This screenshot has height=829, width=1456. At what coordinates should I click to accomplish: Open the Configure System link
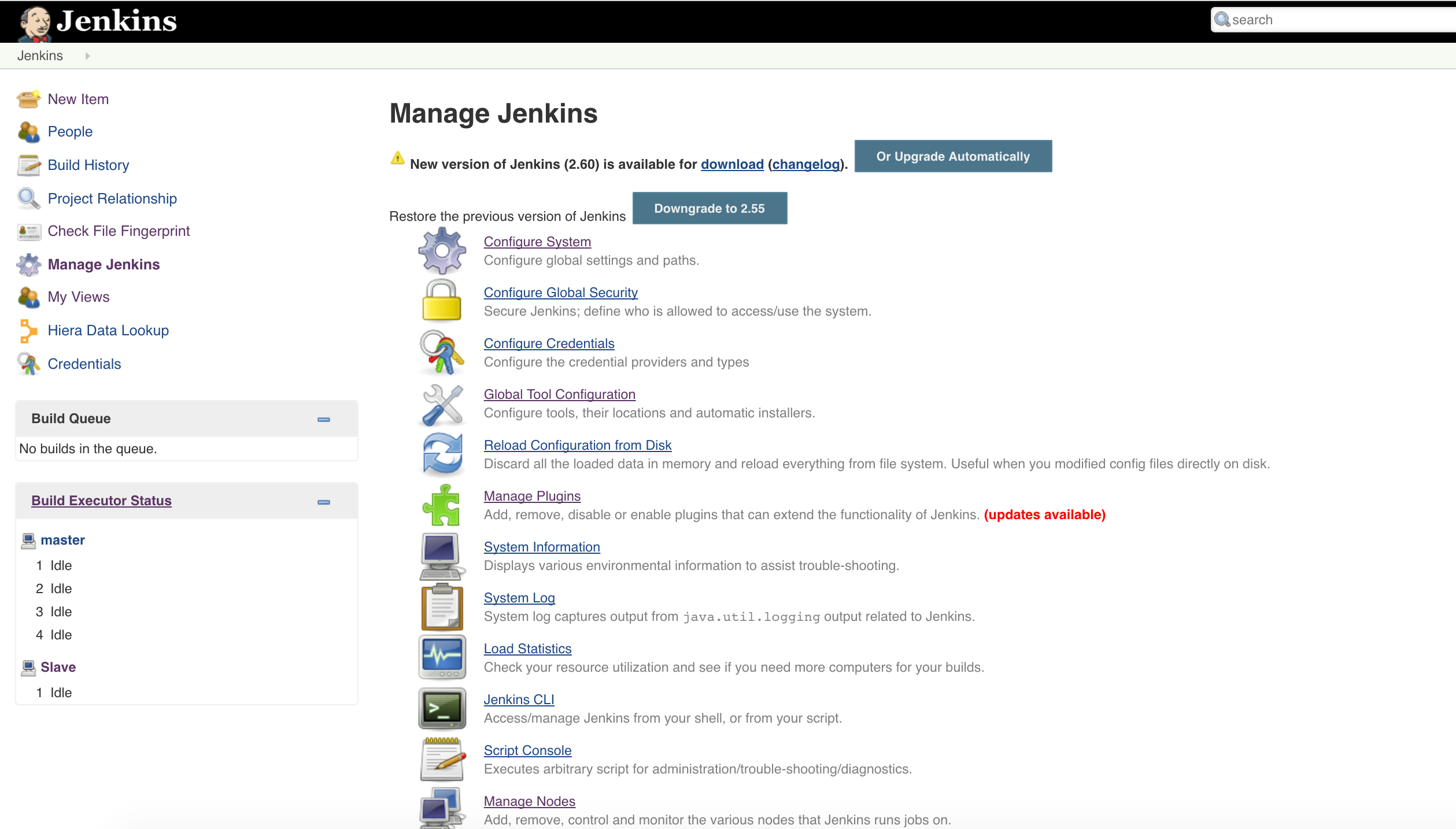[x=537, y=242]
